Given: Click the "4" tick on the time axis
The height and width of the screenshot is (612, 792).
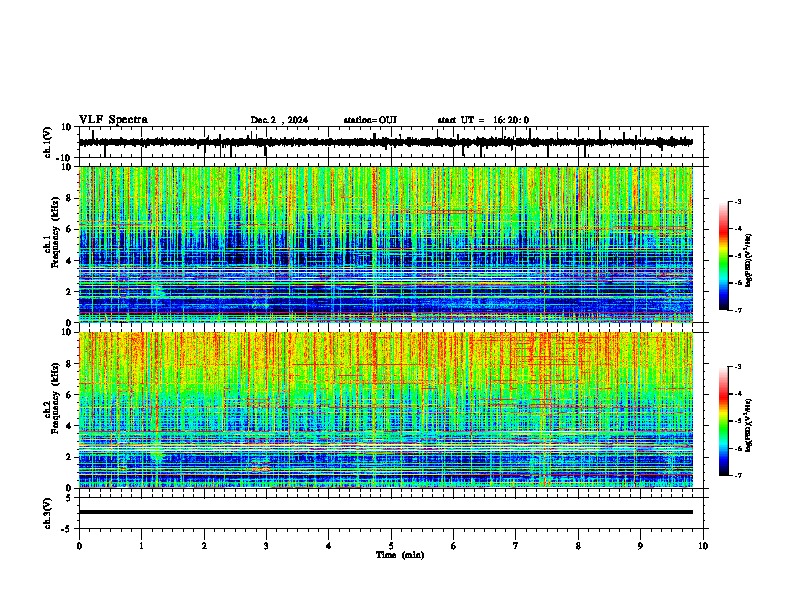Looking at the screenshot, I should (329, 546).
